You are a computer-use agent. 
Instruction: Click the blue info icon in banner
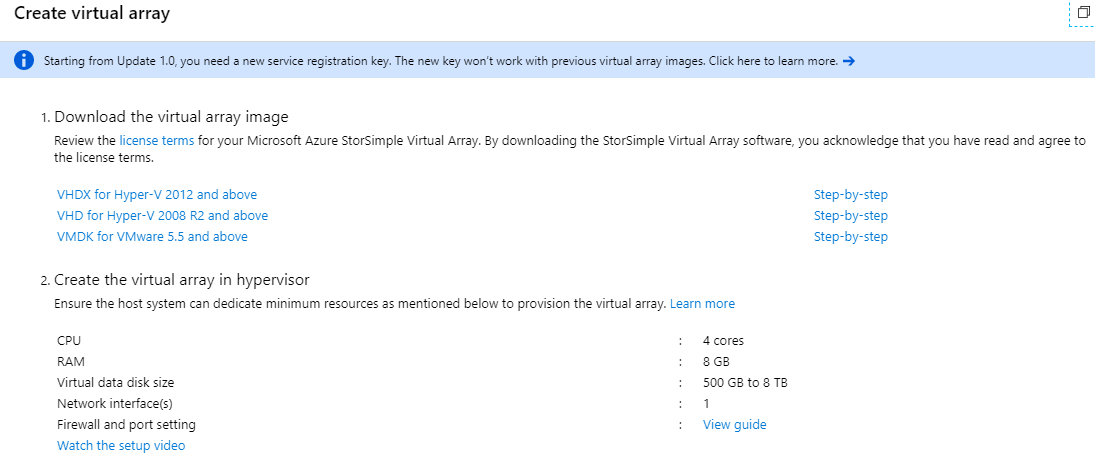pos(24,60)
